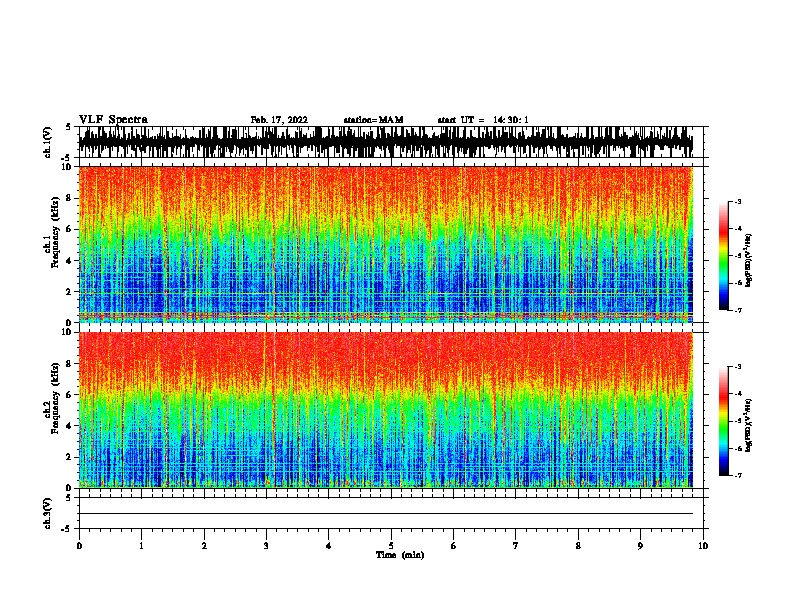
Task: Click the time axis tick label "10"
Action: [x=703, y=546]
